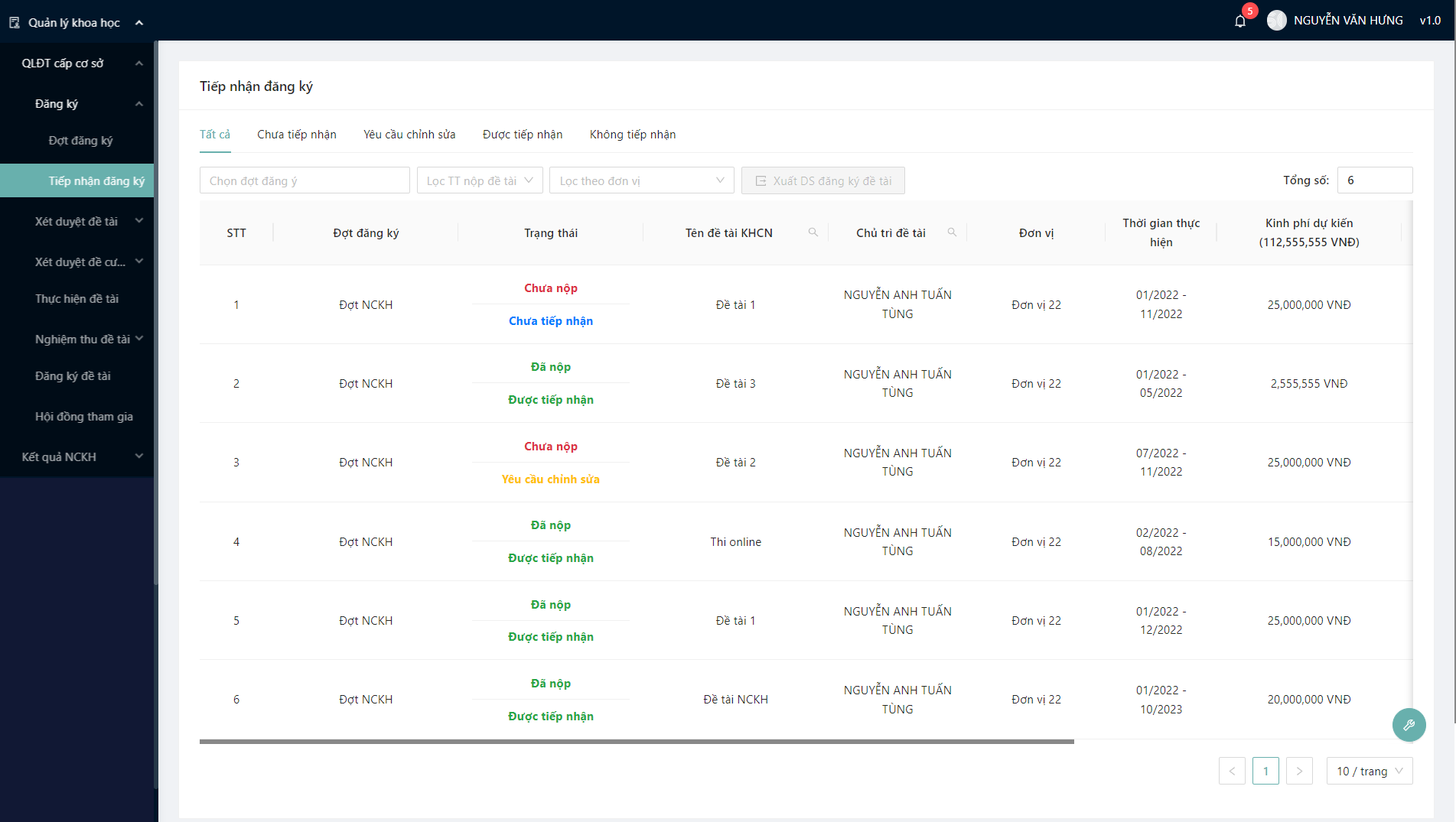The height and width of the screenshot is (822, 1456).
Task: Focus the Chọn đợt đăng ký input
Action: coord(305,180)
